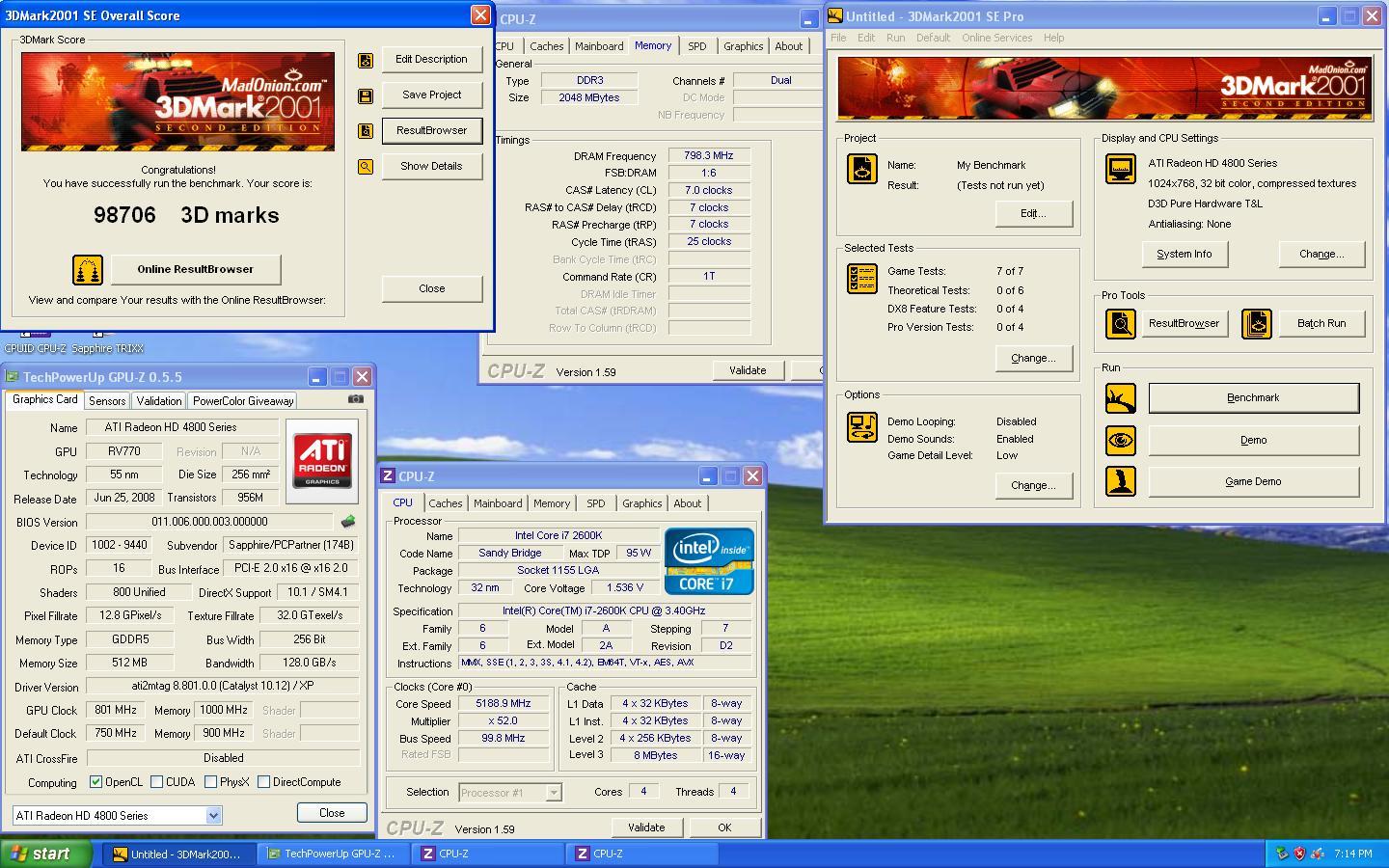Screen dimensions: 1389x868
Task: Click the 3DMark2001 SE Pro title bar icon
Action: tap(835, 16)
